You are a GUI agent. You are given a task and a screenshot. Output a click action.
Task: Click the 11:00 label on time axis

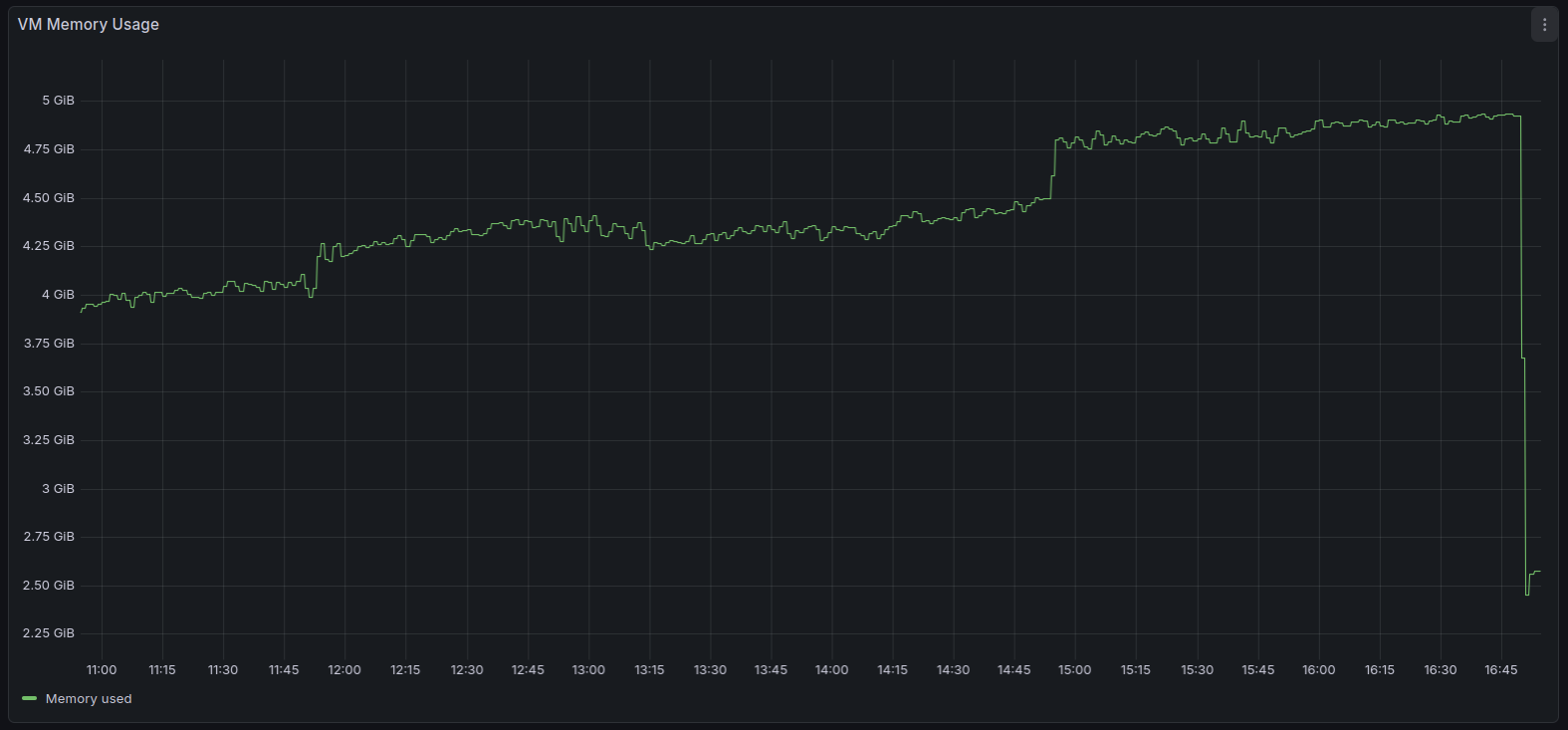click(102, 670)
